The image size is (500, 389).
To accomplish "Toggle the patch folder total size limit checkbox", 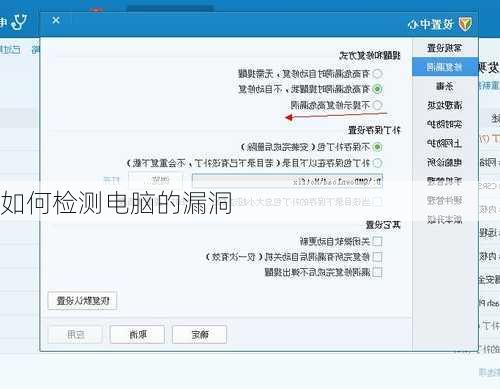I will (377, 201).
